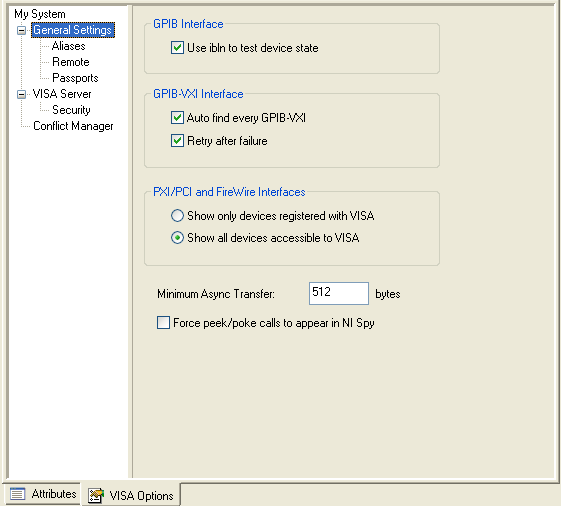Screen dimensions: 561x506
Task: Select Show only devices registered with VISA
Action: (177, 216)
